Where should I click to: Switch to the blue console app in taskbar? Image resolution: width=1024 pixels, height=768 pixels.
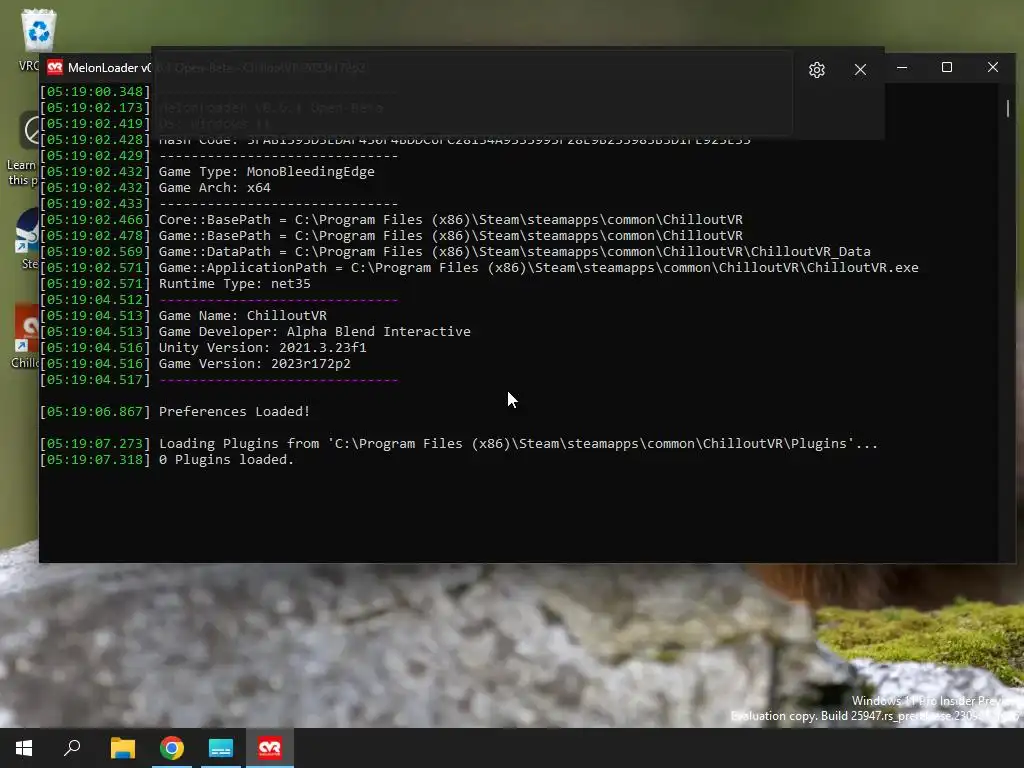[221, 748]
